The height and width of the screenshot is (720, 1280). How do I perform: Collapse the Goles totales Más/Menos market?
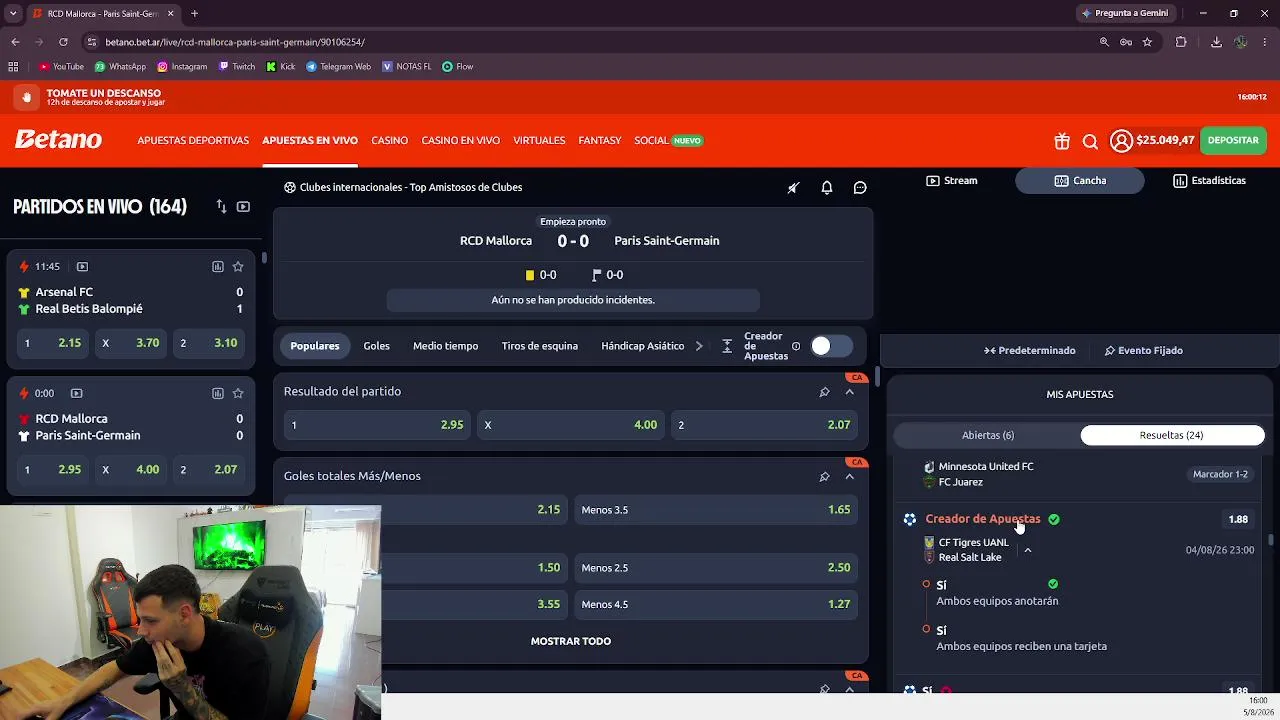(x=849, y=477)
